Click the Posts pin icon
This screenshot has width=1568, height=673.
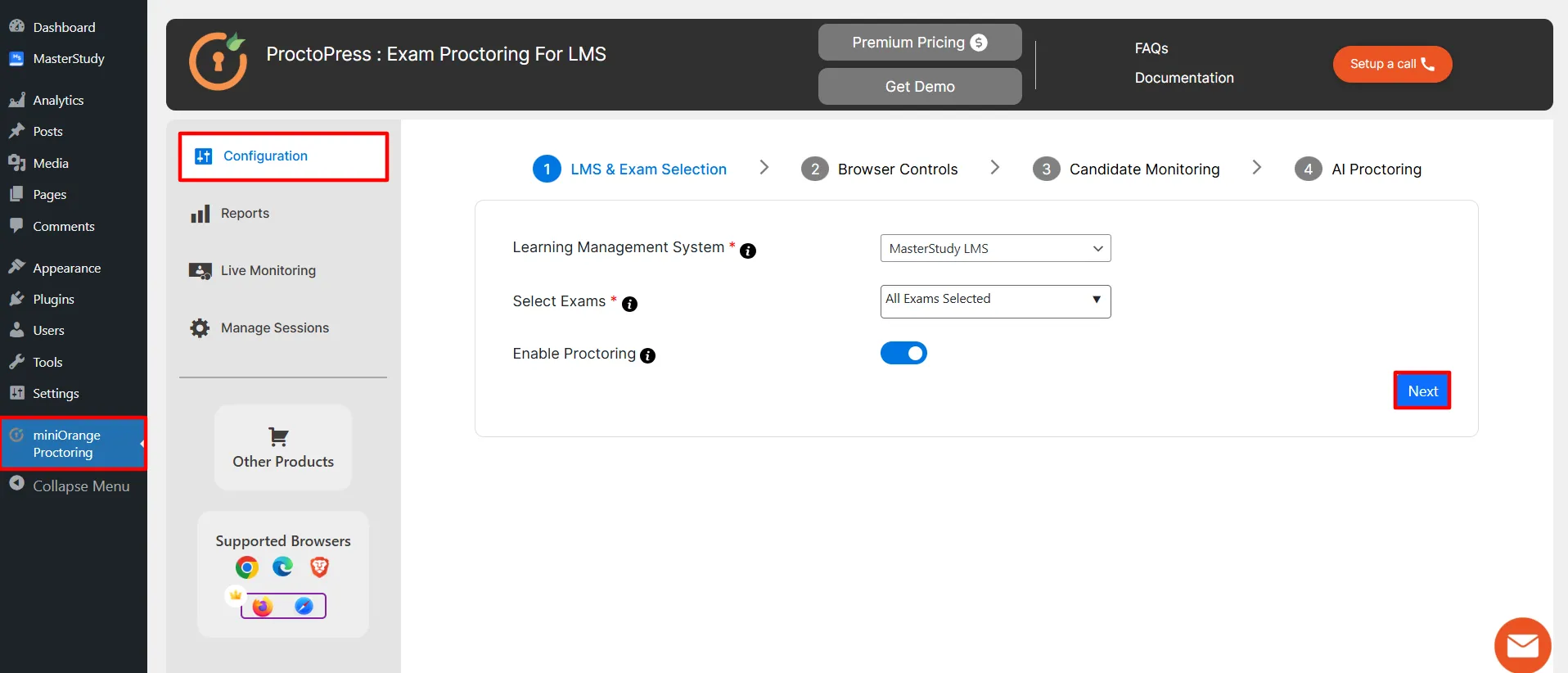pyautogui.click(x=16, y=131)
